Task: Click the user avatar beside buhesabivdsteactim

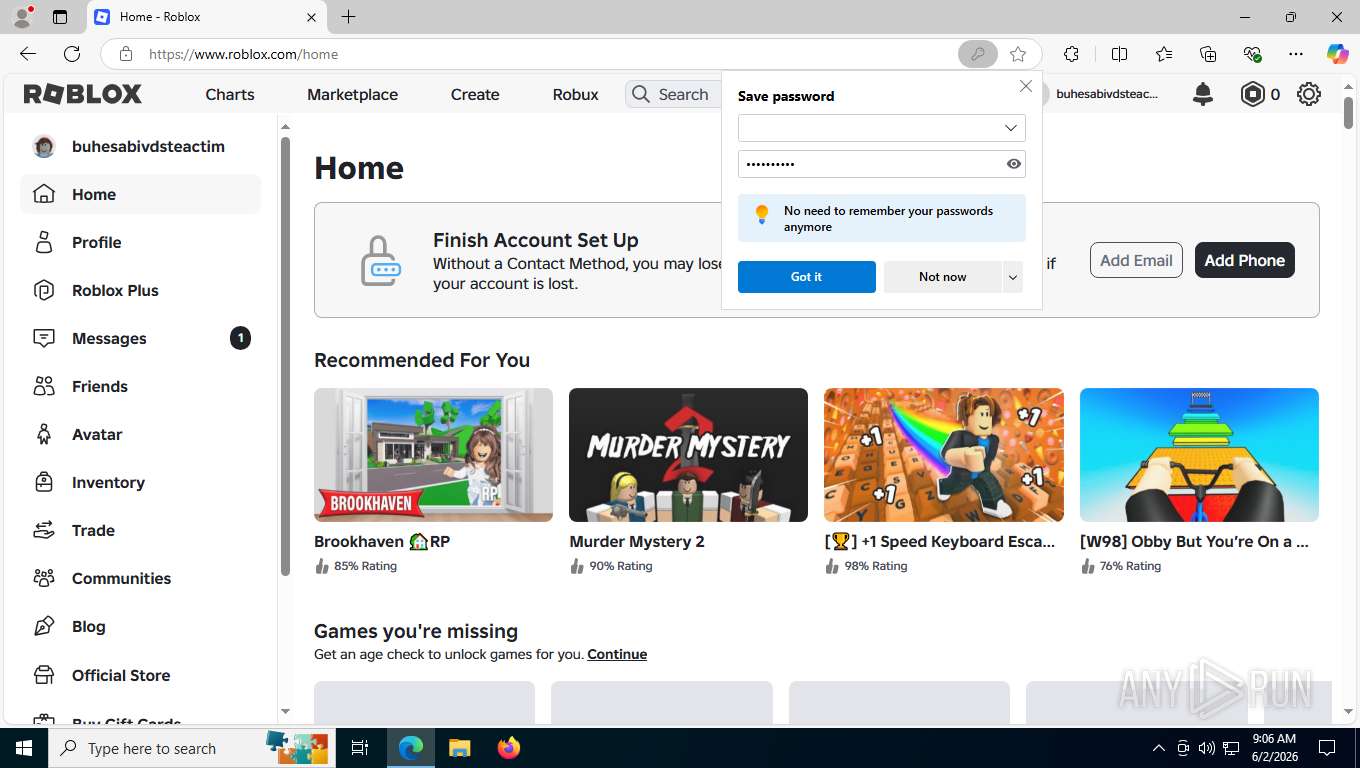Action: point(44,146)
